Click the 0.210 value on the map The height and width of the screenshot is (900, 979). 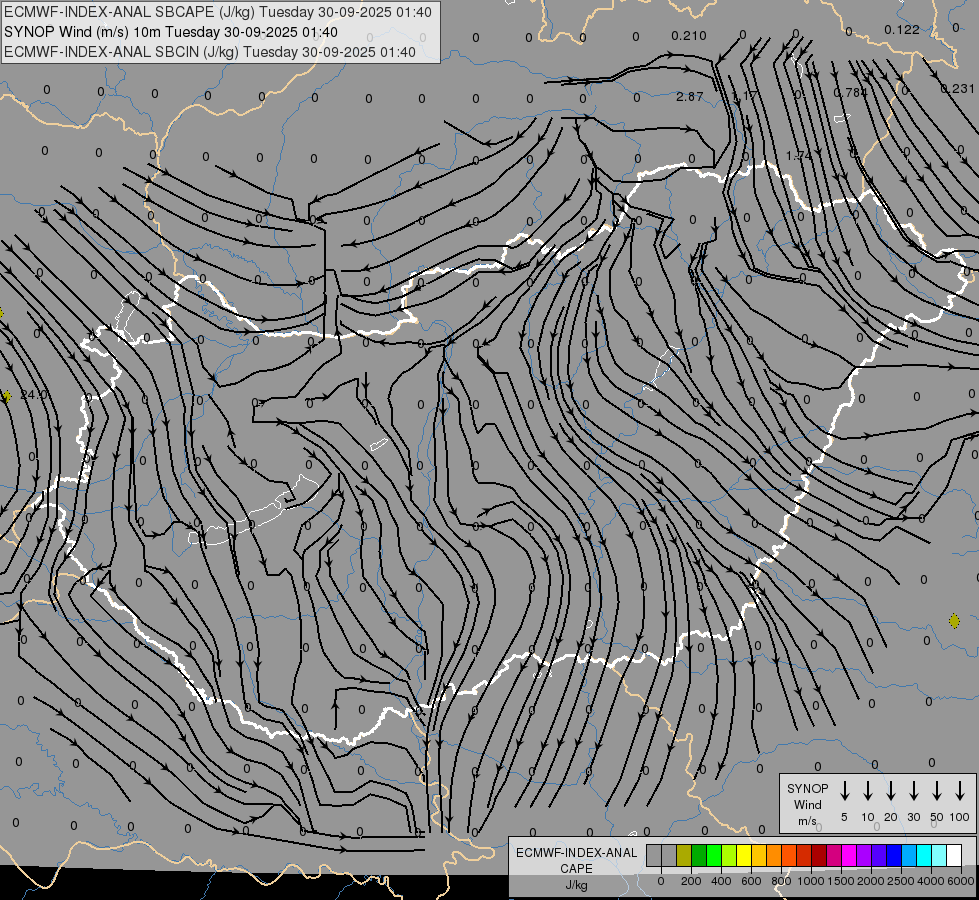pyautogui.click(x=689, y=36)
